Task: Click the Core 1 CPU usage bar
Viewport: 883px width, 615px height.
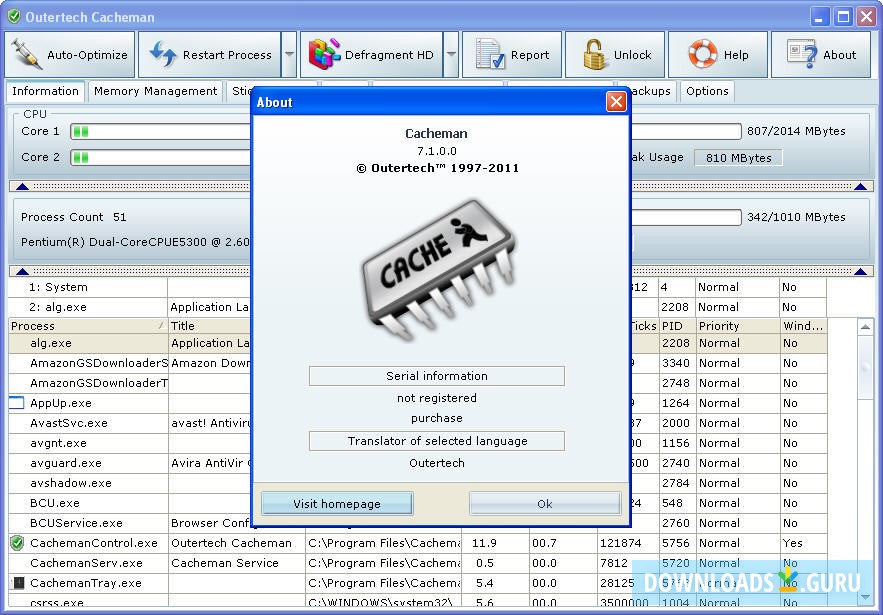Action: click(160, 132)
